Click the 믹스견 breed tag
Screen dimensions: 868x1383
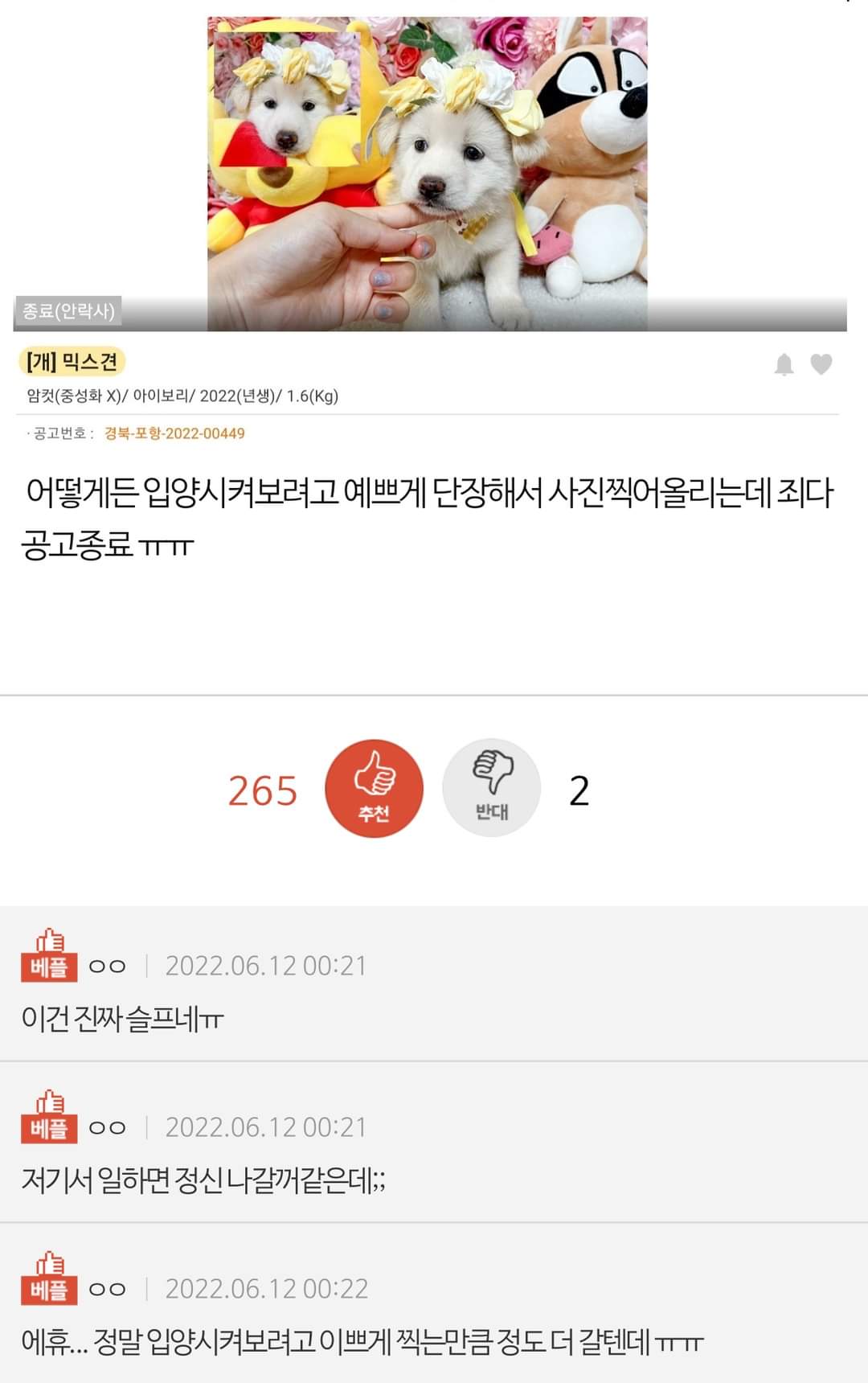[73, 362]
